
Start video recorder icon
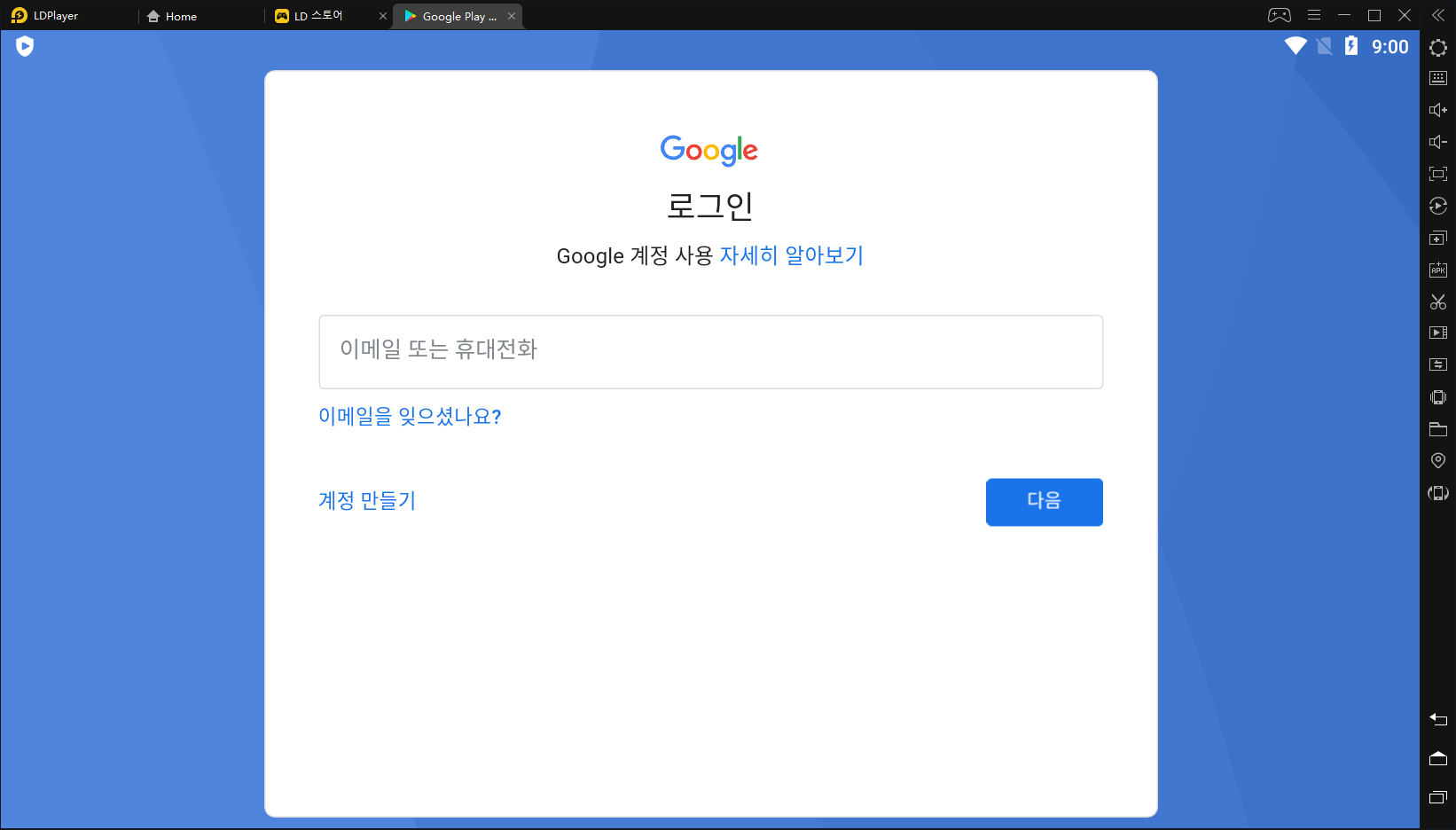[x=1438, y=333]
